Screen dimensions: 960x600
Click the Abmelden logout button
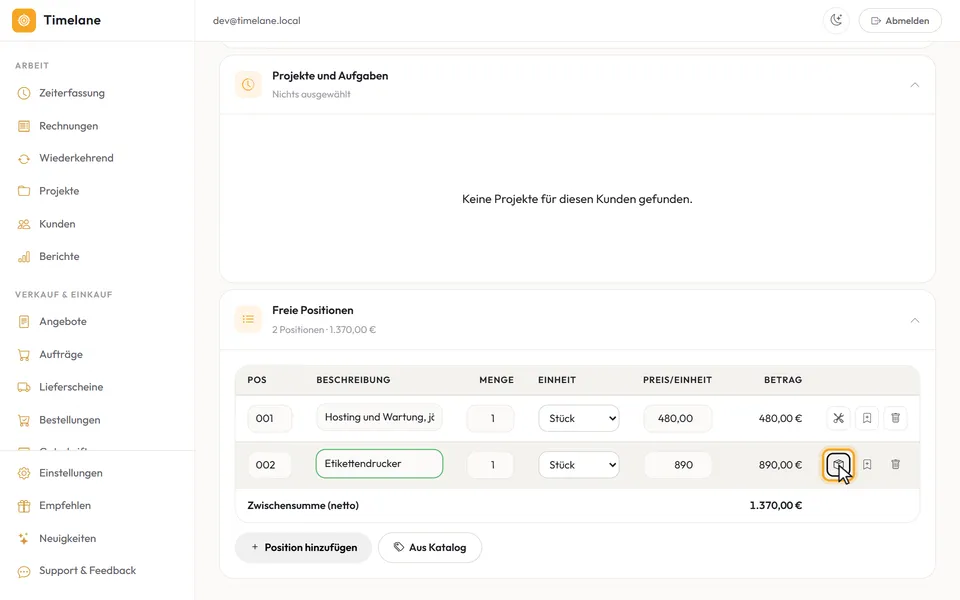[900, 20]
